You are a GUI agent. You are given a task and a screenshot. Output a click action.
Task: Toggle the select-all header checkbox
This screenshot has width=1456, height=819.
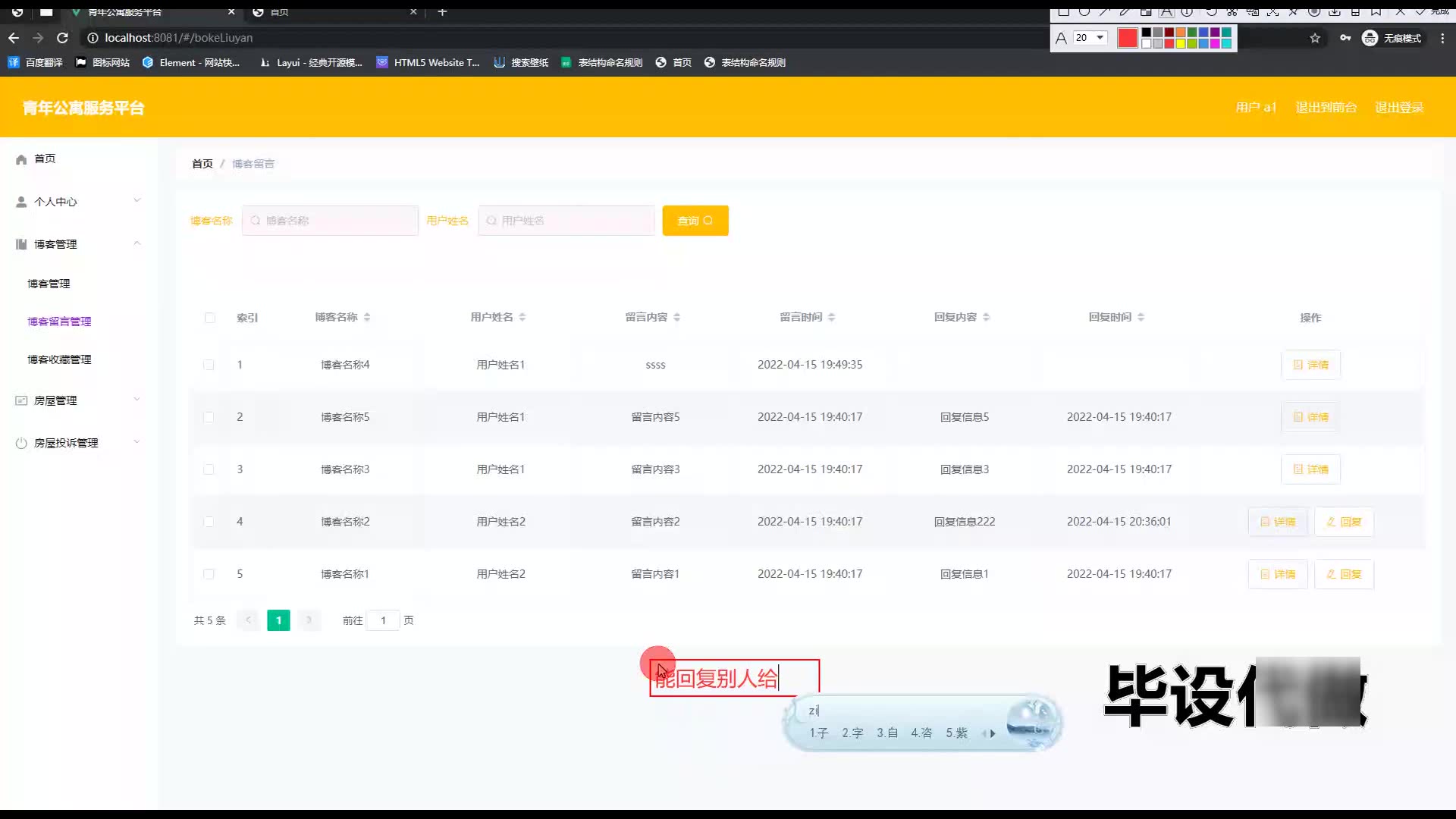[210, 318]
